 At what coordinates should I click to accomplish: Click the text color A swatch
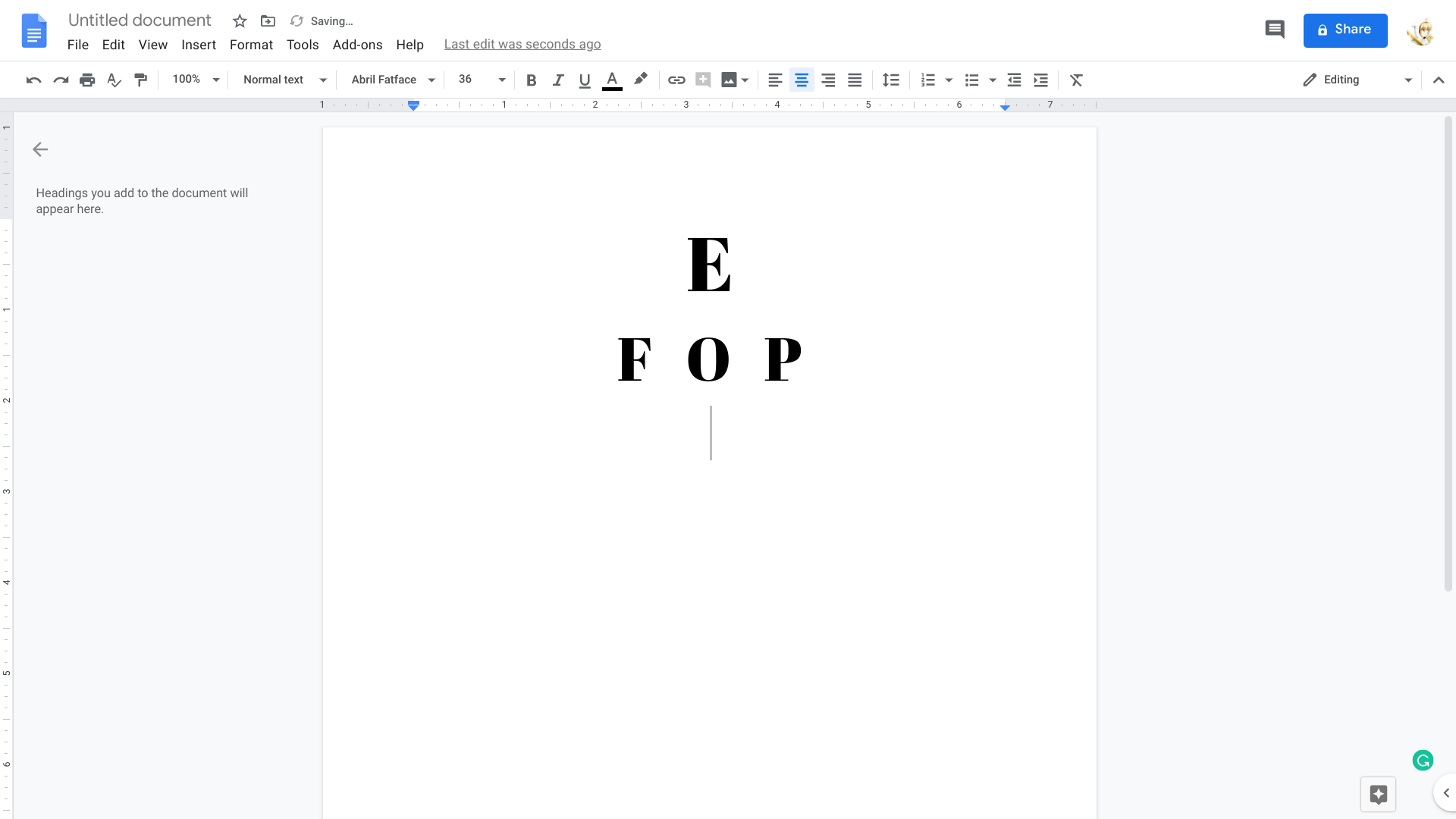pos(612,80)
